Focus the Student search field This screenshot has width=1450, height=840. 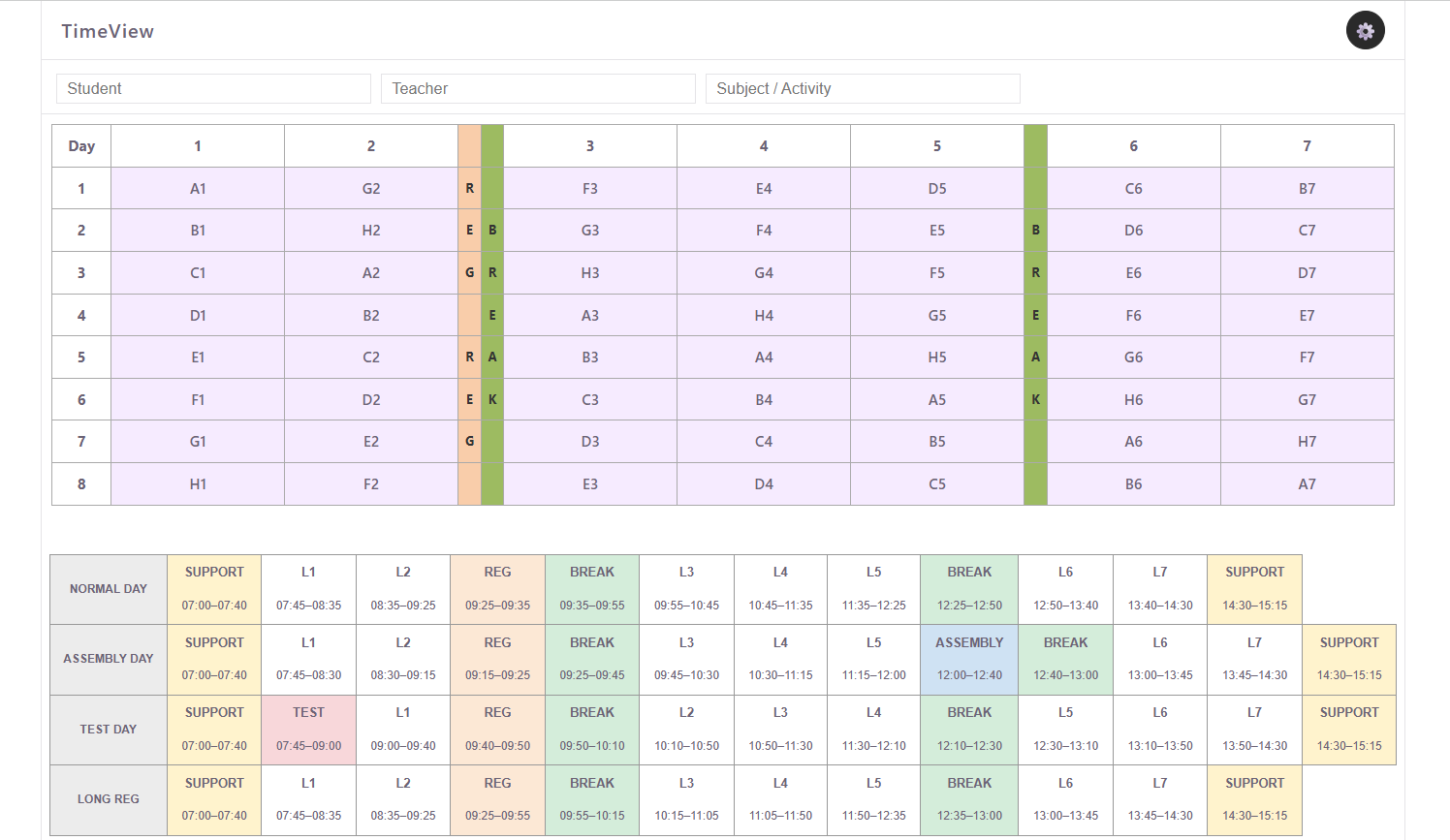tap(213, 88)
